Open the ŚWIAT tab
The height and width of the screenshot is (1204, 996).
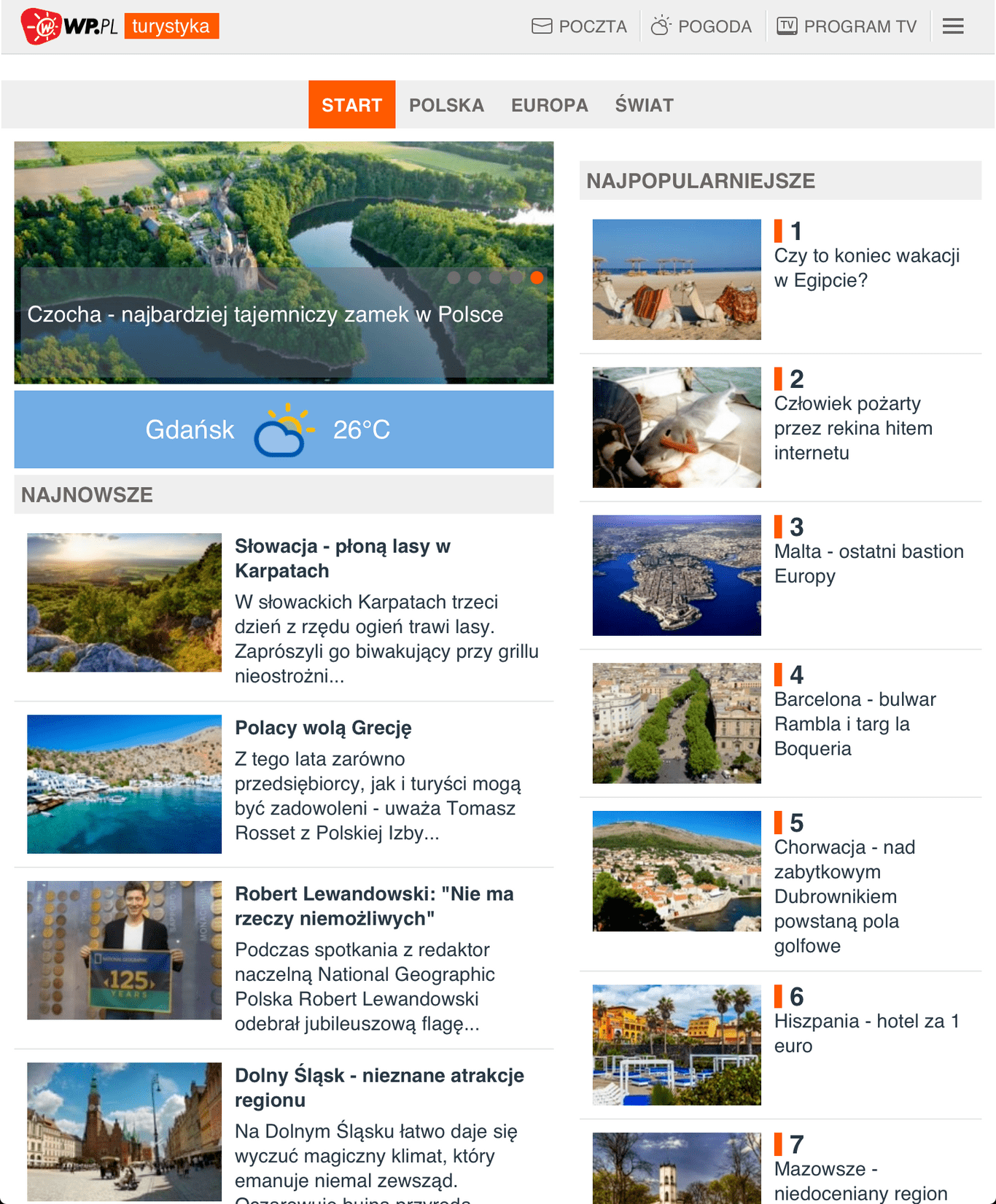coord(644,105)
